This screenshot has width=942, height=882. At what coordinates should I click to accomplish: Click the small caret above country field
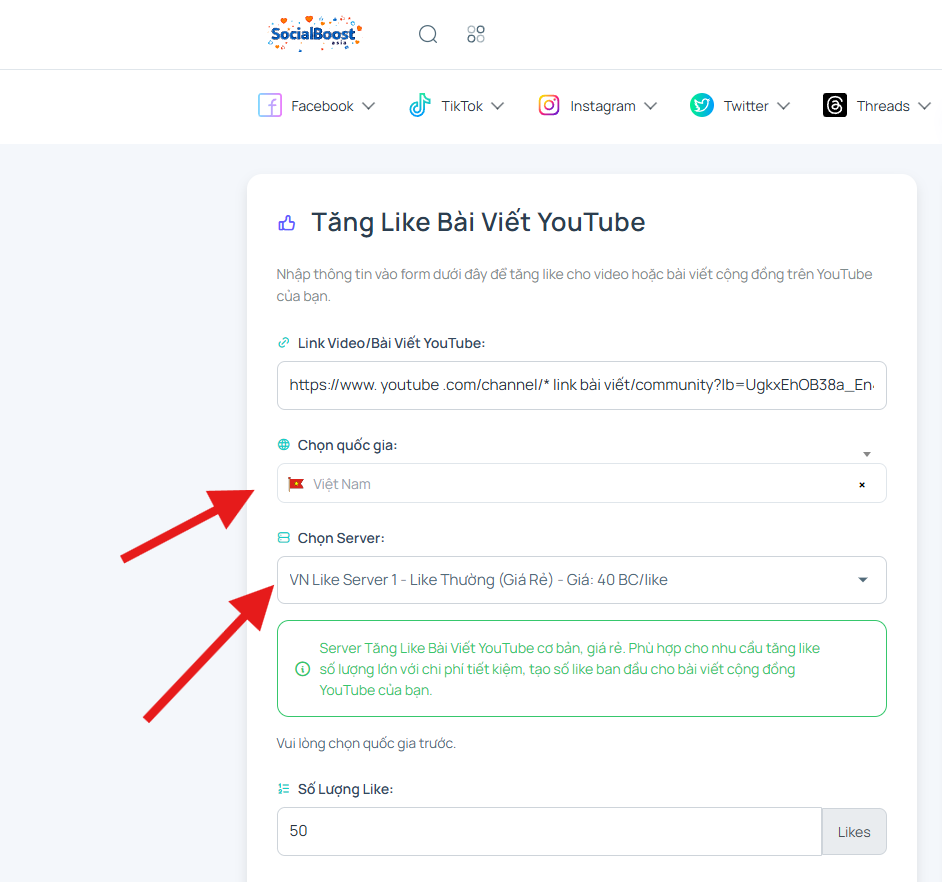867,454
